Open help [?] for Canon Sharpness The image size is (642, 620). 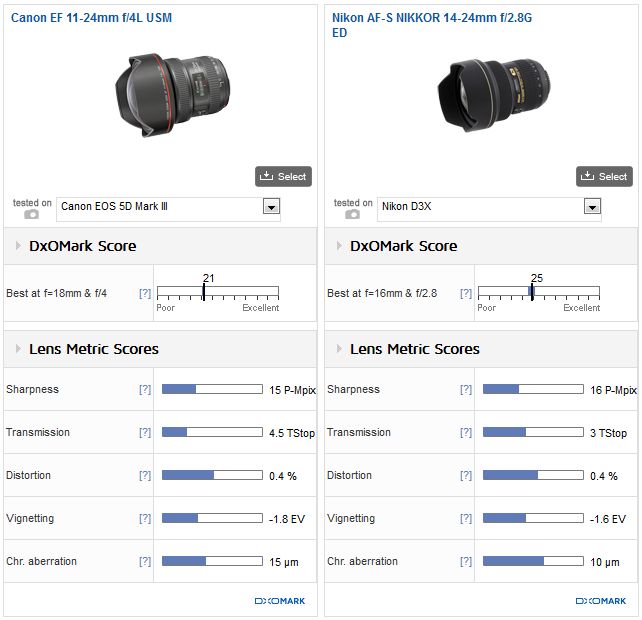tap(145, 390)
